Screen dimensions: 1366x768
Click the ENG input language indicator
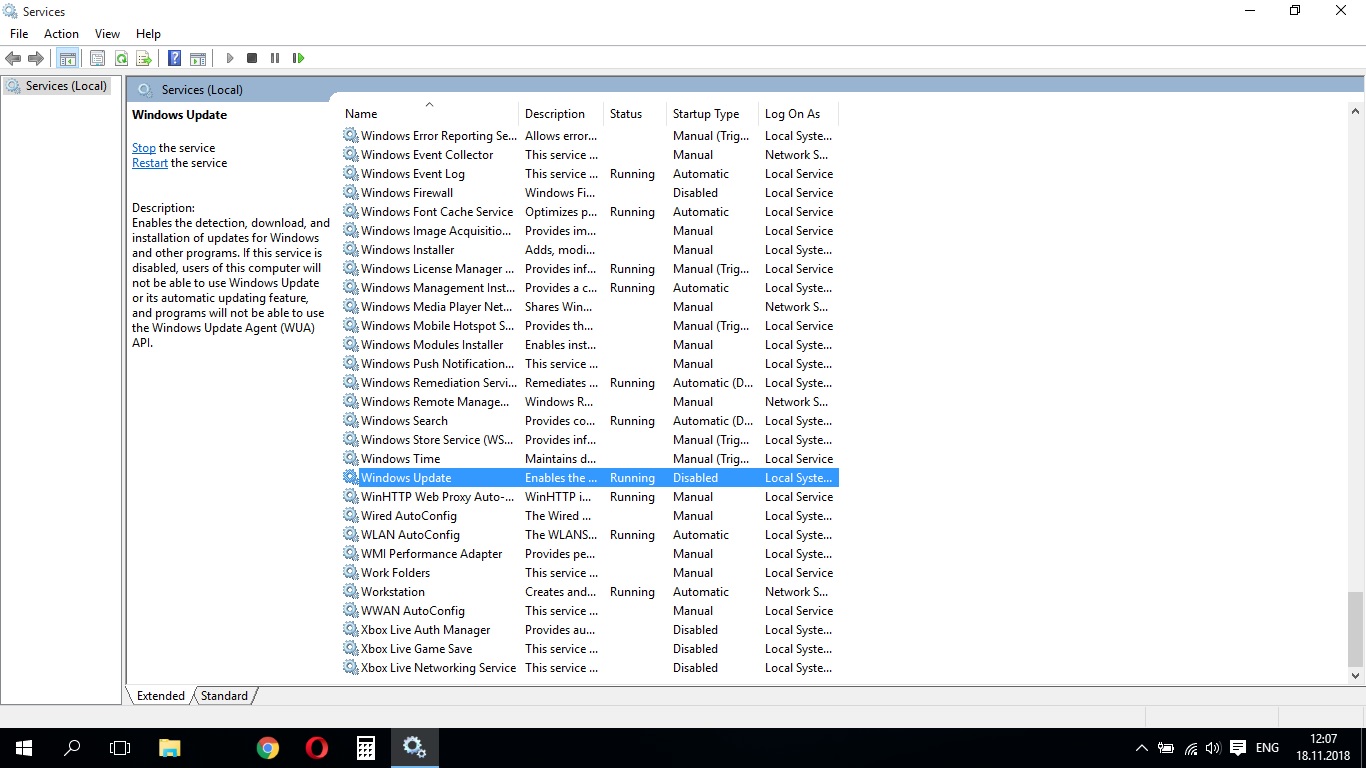(1267, 748)
